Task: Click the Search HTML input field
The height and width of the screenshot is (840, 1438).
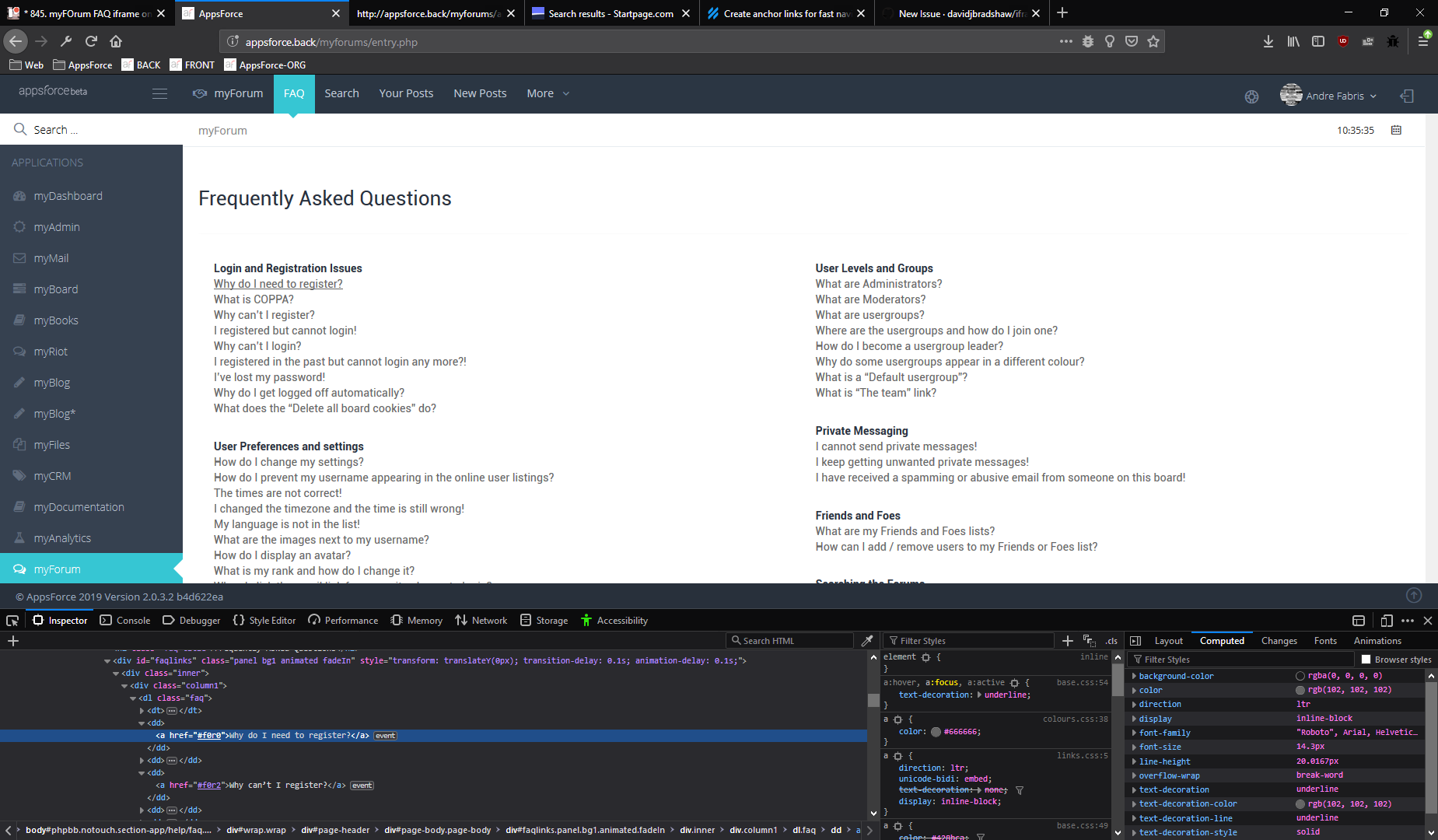Action: tap(790, 641)
